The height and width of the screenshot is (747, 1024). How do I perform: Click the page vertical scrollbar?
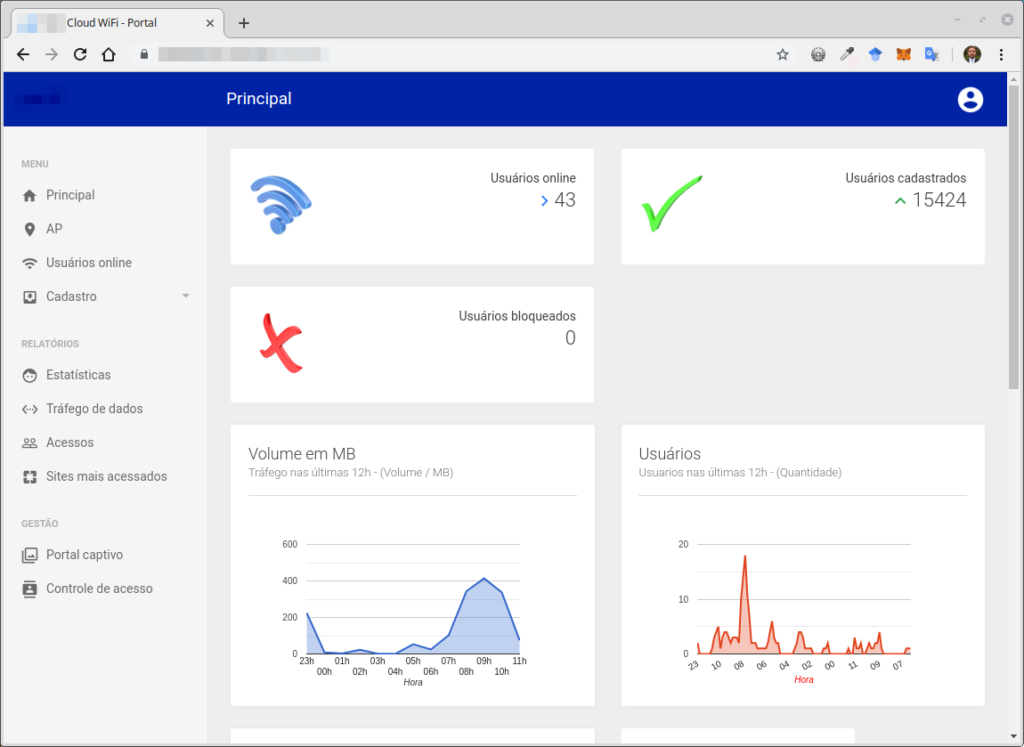1013,250
